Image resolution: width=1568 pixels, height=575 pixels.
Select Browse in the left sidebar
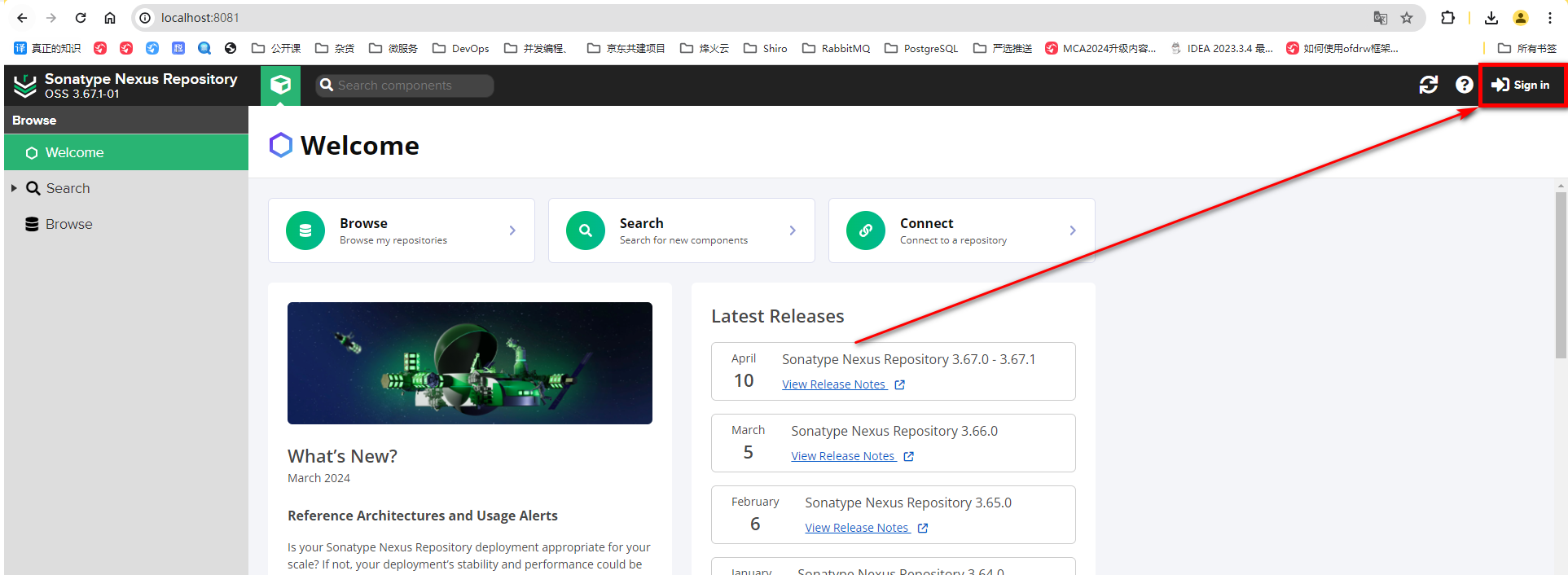coord(68,224)
